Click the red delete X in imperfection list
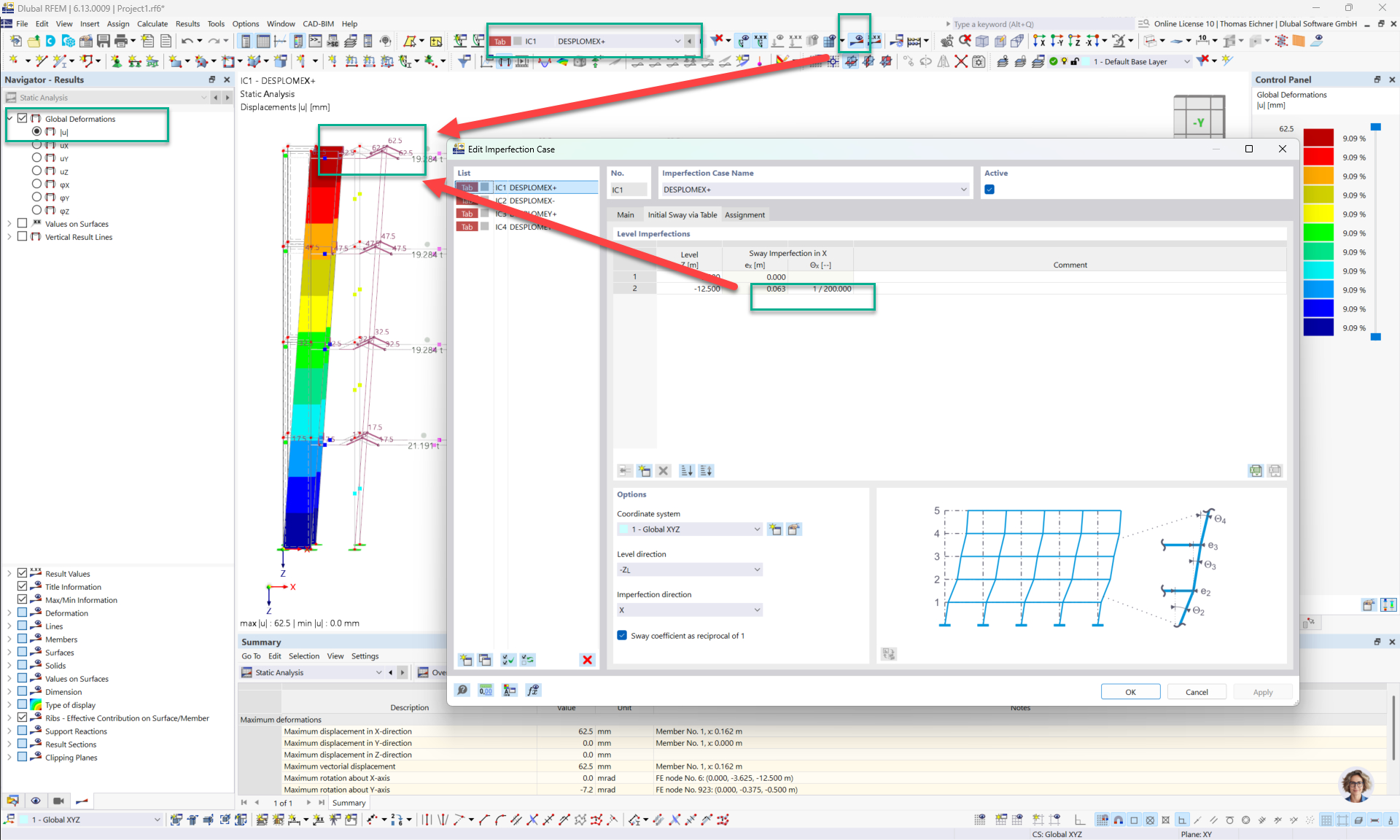 [x=587, y=660]
